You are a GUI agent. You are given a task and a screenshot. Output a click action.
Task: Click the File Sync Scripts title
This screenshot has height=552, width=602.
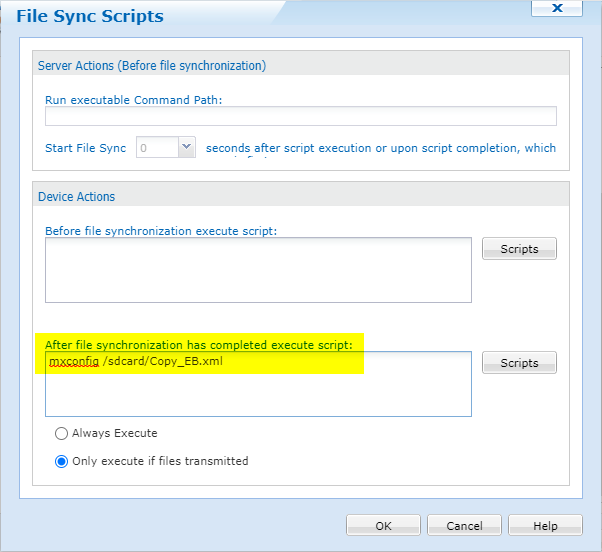[x=90, y=16]
